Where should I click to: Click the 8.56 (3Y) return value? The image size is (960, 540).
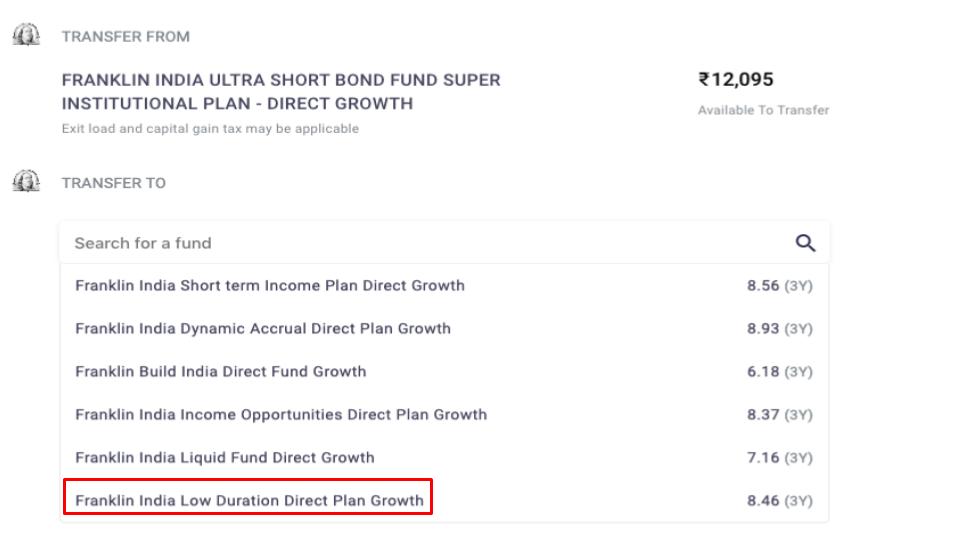(779, 286)
